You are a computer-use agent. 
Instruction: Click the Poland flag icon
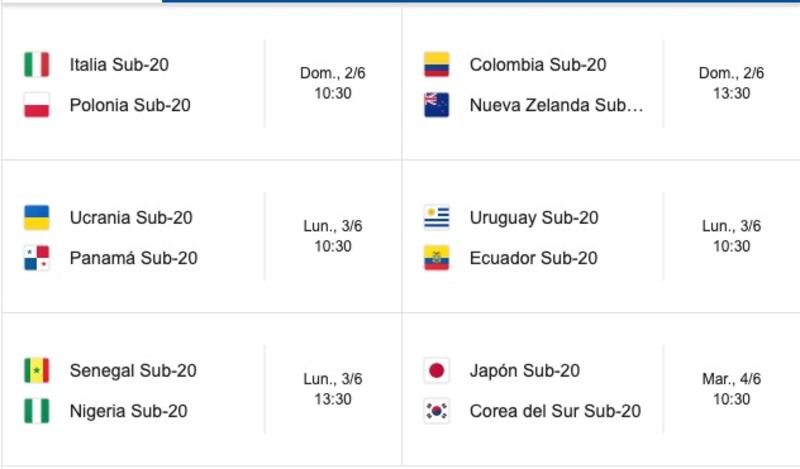pos(37,105)
